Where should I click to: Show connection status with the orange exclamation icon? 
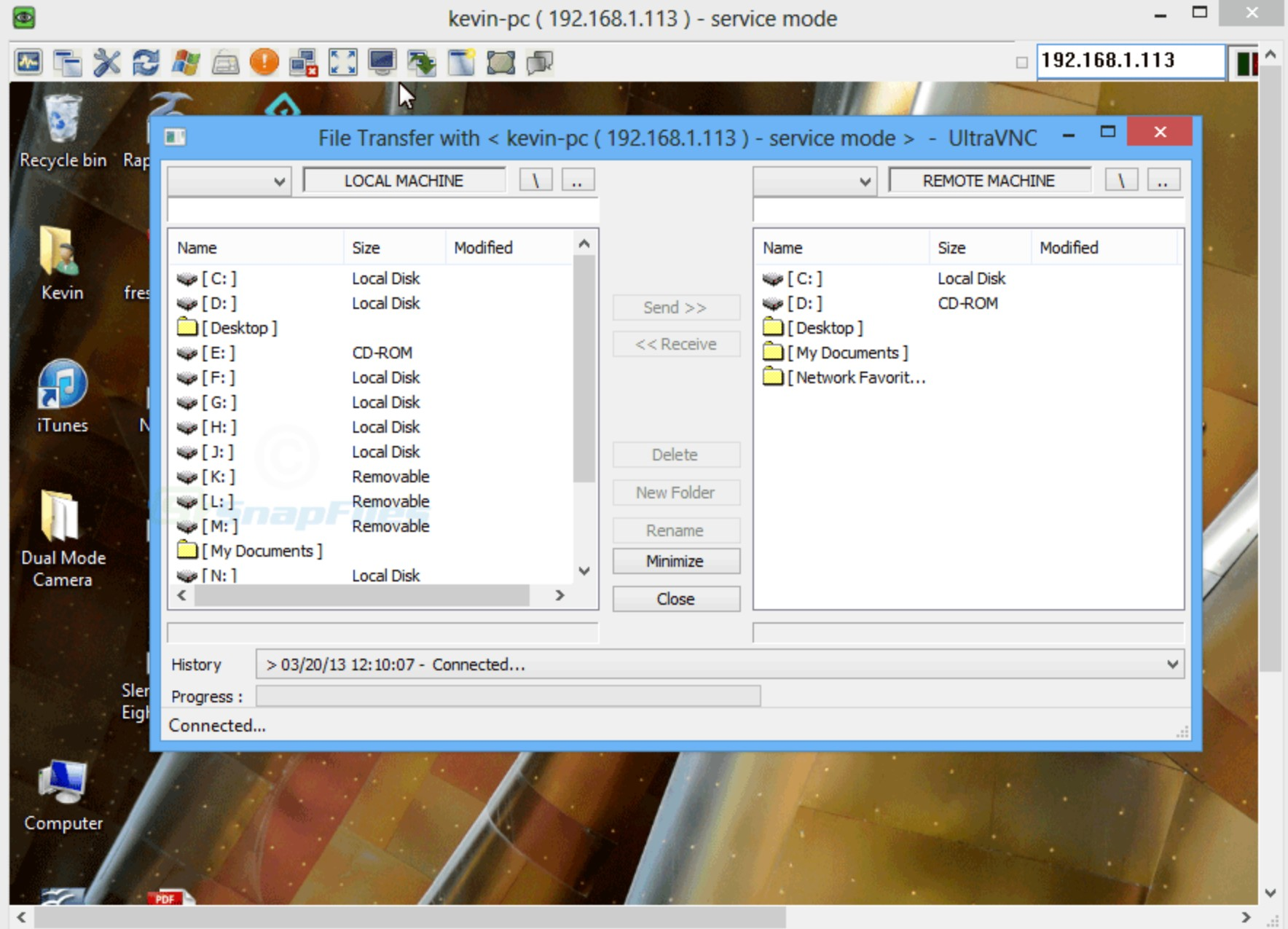(x=264, y=62)
